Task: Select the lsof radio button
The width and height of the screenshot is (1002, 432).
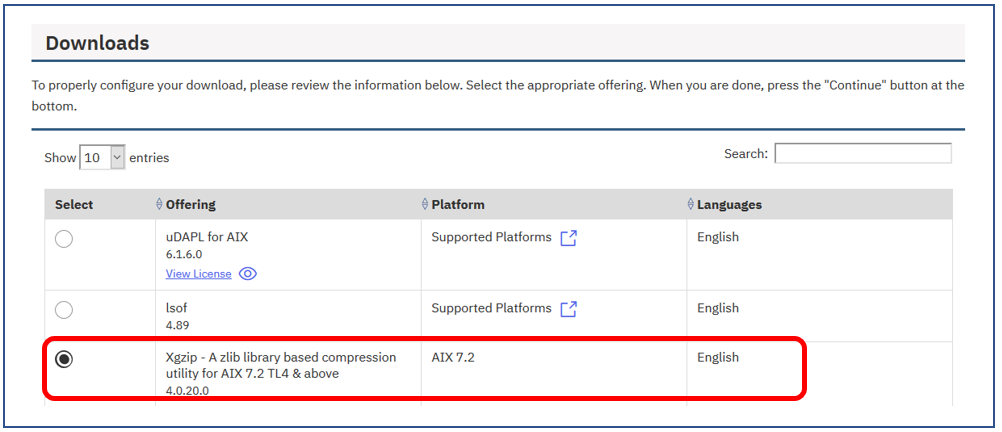Action: tap(64, 310)
